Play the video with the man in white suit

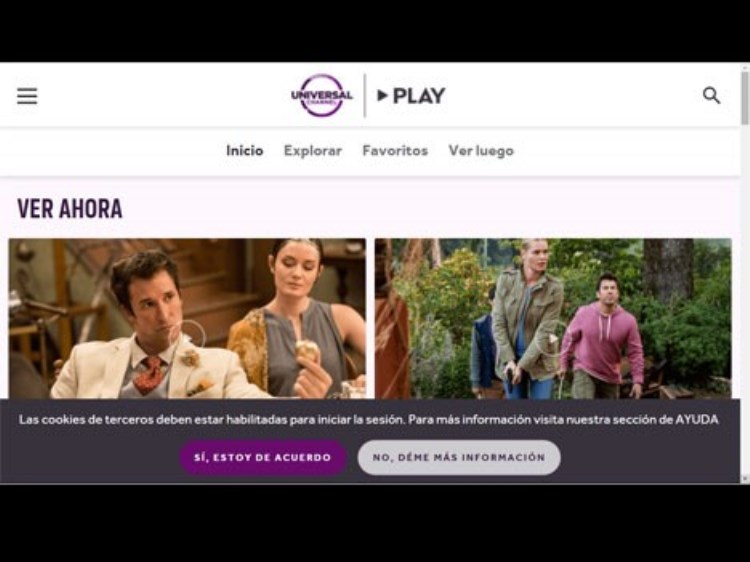[187, 338]
